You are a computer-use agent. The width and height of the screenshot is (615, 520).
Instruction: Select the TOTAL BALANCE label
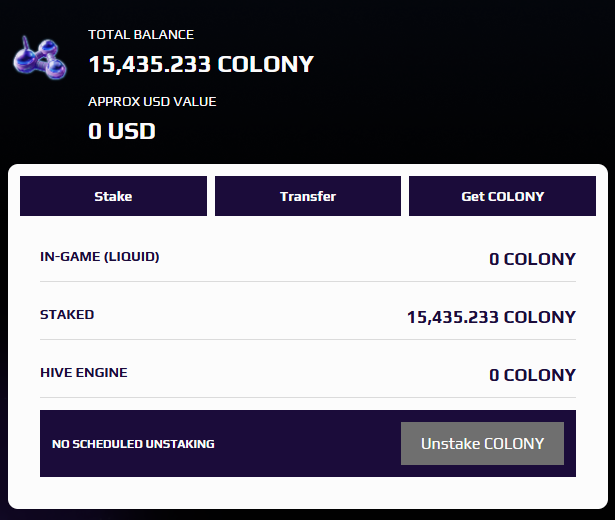[141, 35]
